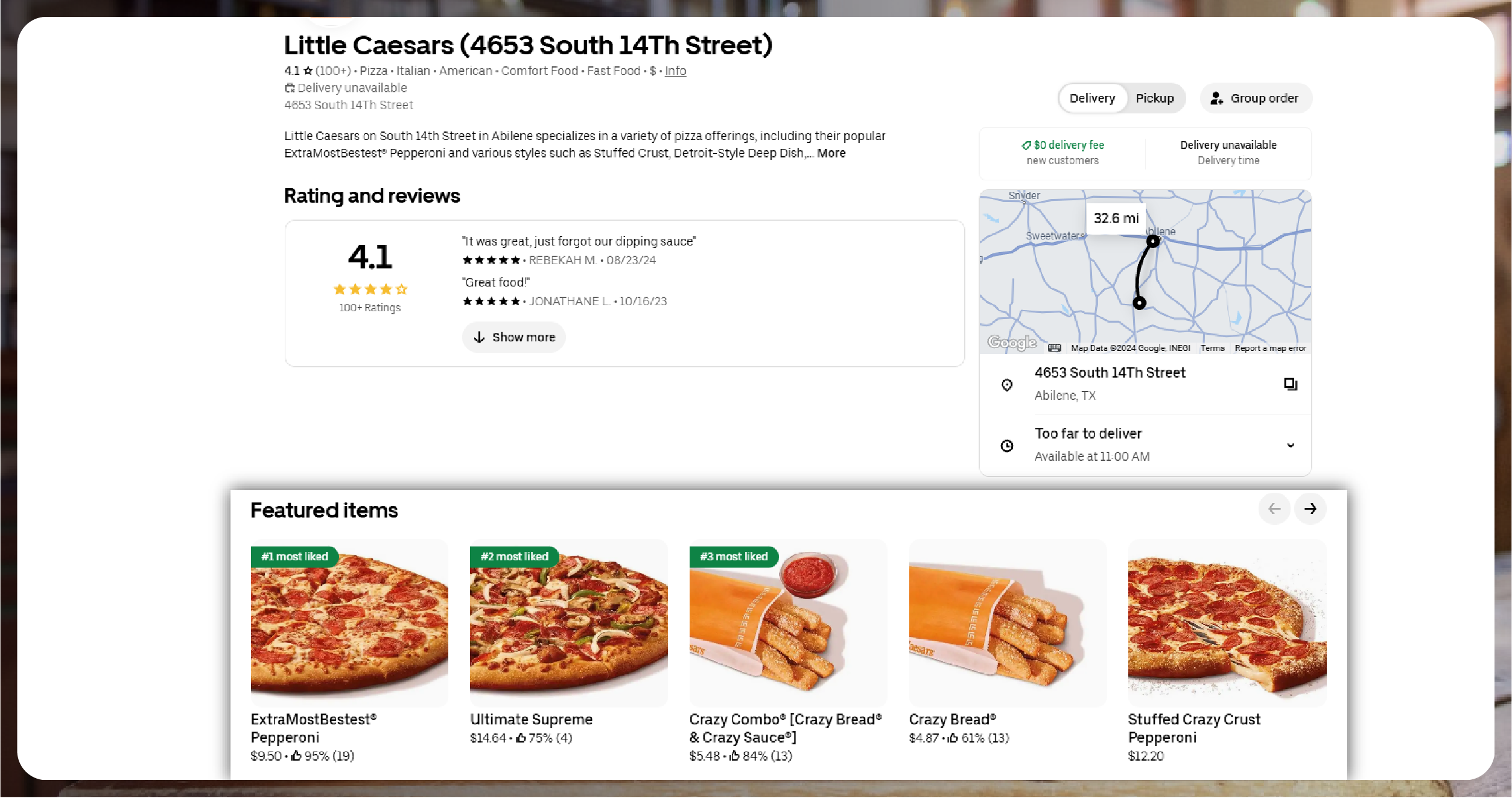The width and height of the screenshot is (1512, 798).
Task: Click the keyboard shortcuts icon on map
Action: 1054,348
